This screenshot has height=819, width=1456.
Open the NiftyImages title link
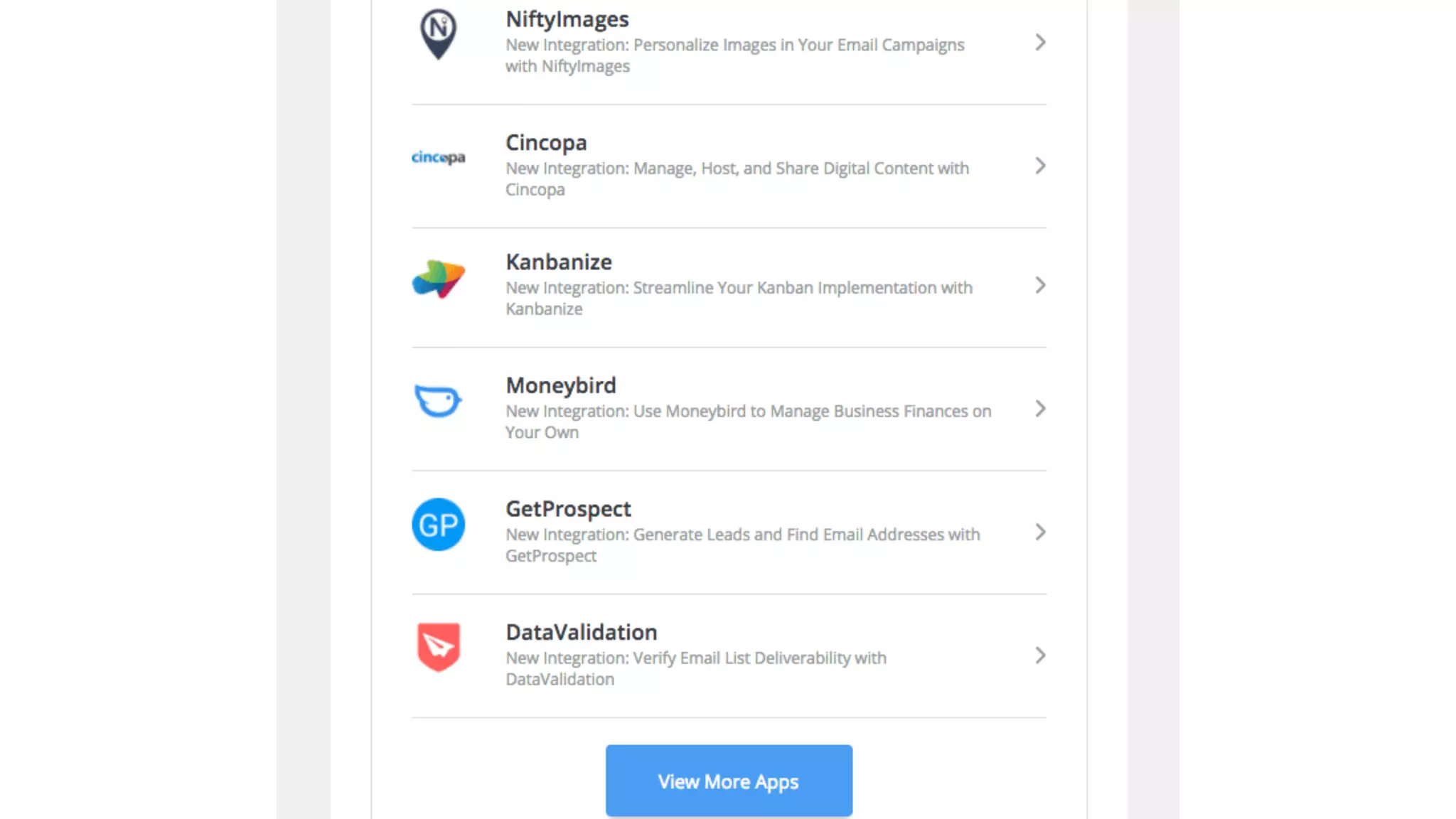click(567, 19)
